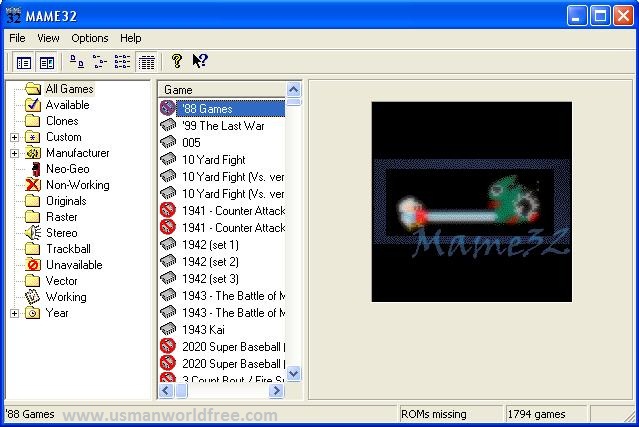
Task: Expand the Custom tree node
Action: 14,137
